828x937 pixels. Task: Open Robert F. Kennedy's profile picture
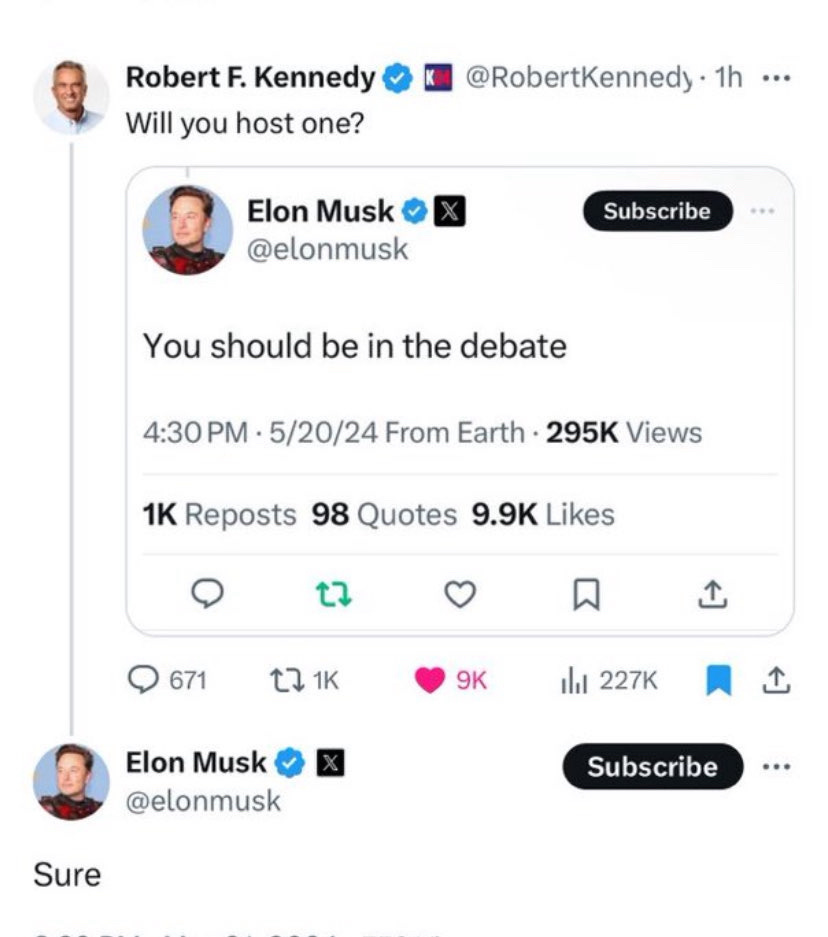tap(71, 97)
